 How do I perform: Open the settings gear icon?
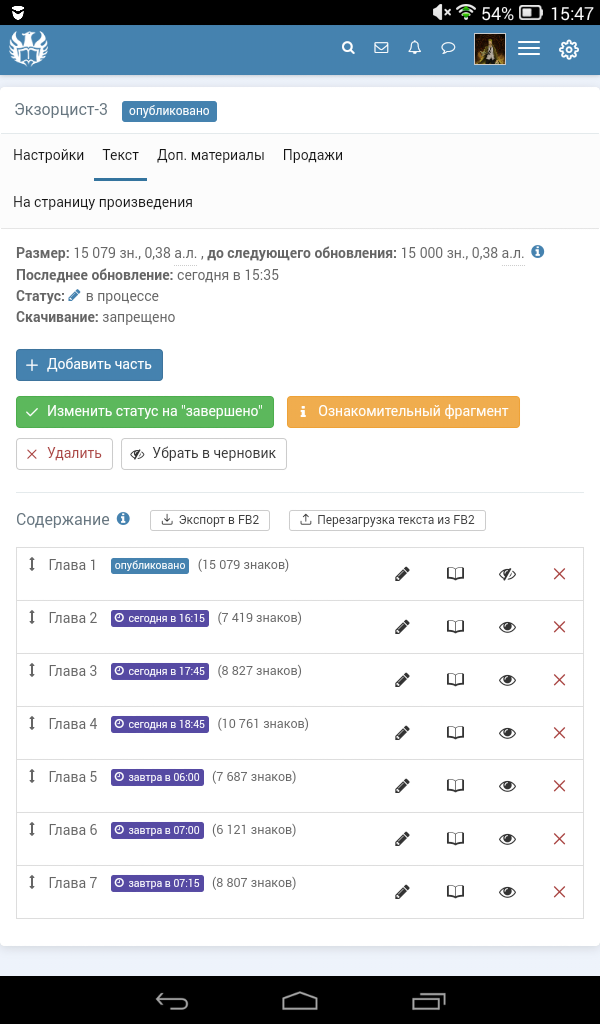(569, 48)
